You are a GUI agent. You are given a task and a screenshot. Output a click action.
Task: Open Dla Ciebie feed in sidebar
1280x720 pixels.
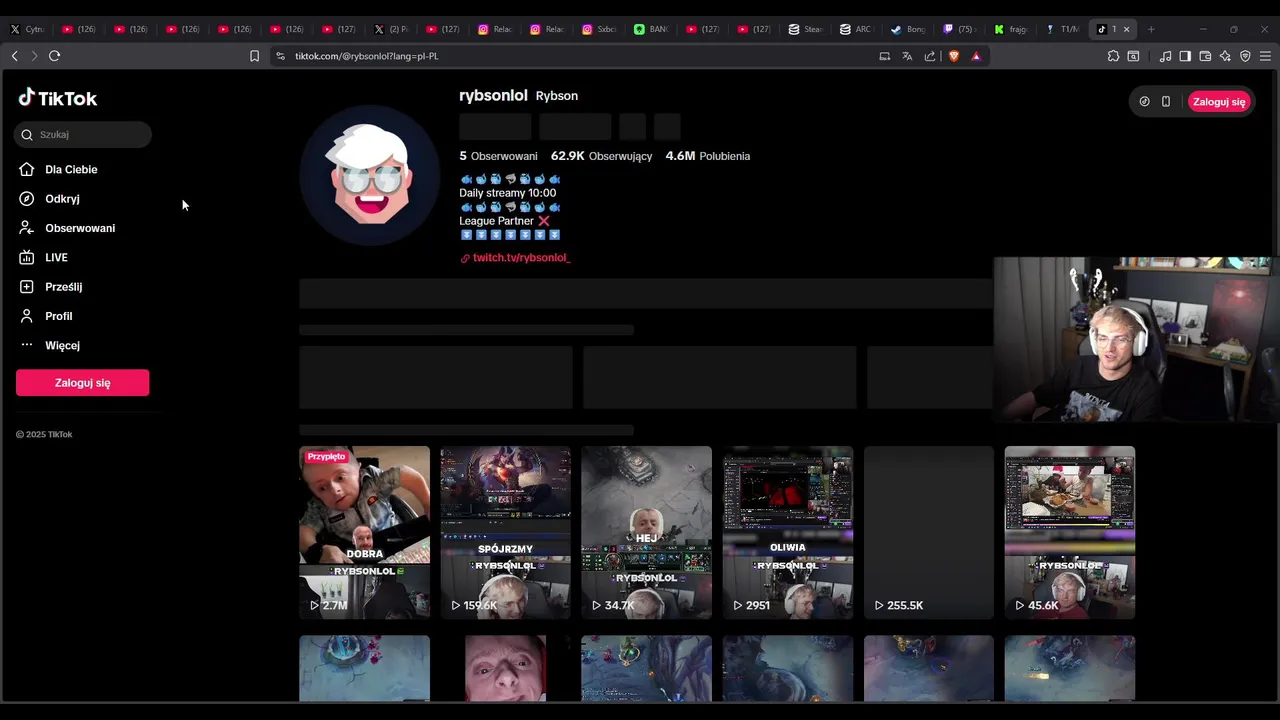(x=71, y=170)
